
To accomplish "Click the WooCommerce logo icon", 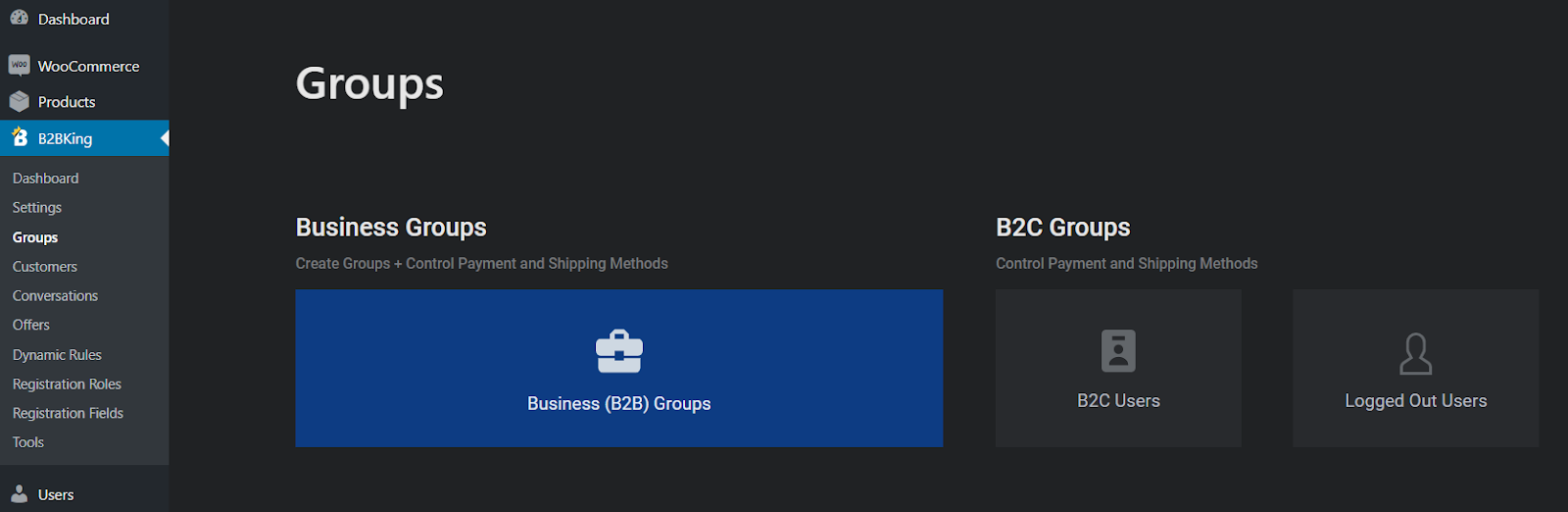I will coord(19,66).
